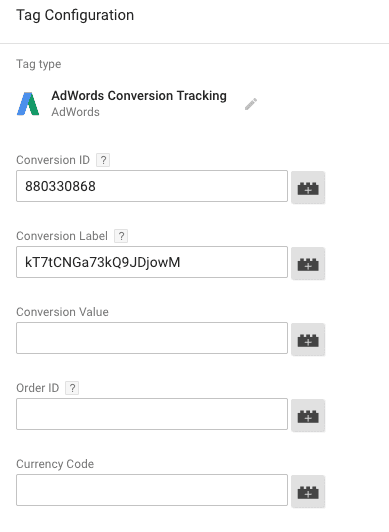The height and width of the screenshot is (532, 389).
Task: Open help for Conversion Label
Action: (x=121, y=236)
